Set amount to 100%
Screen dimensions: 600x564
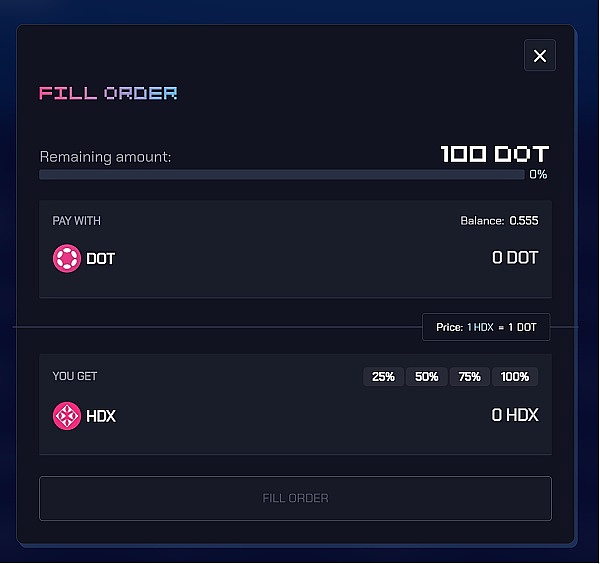point(515,377)
